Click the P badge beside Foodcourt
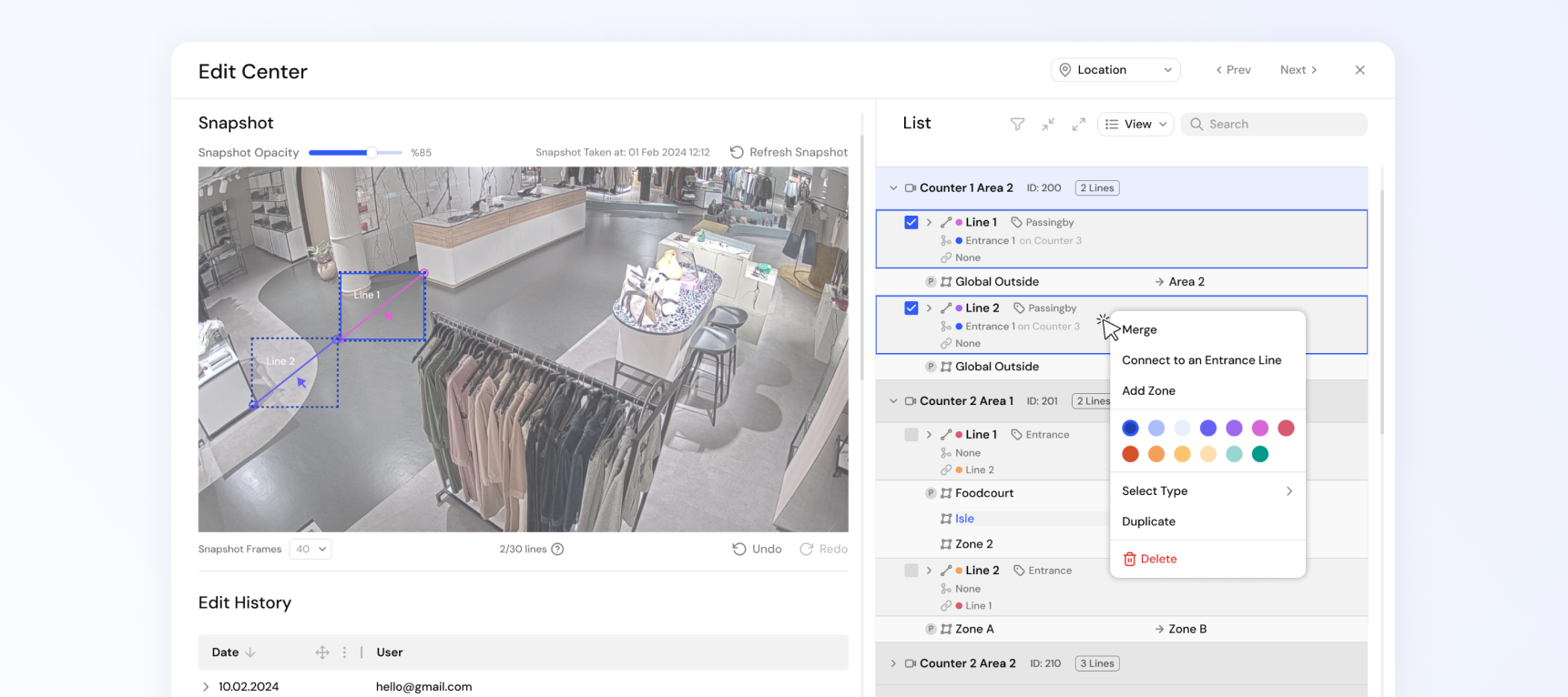Image resolution: width=1568 pixels, height=697 pixels. [931, 493]
